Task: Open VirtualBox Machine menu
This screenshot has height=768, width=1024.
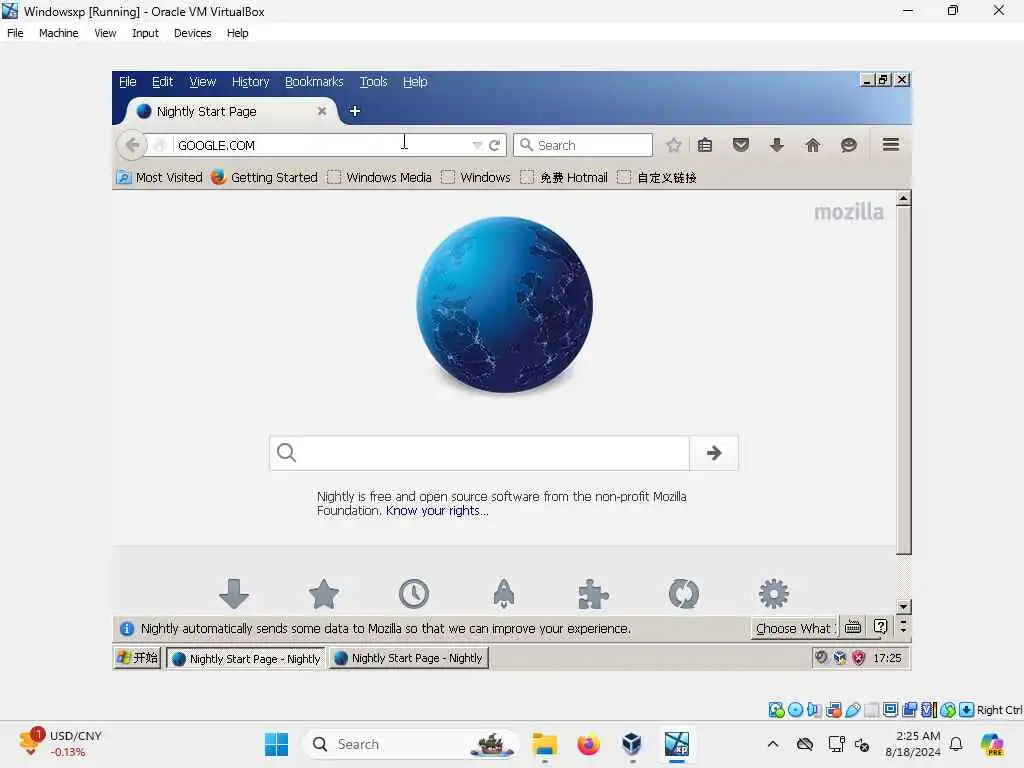Action: click(x=58, y=33)
